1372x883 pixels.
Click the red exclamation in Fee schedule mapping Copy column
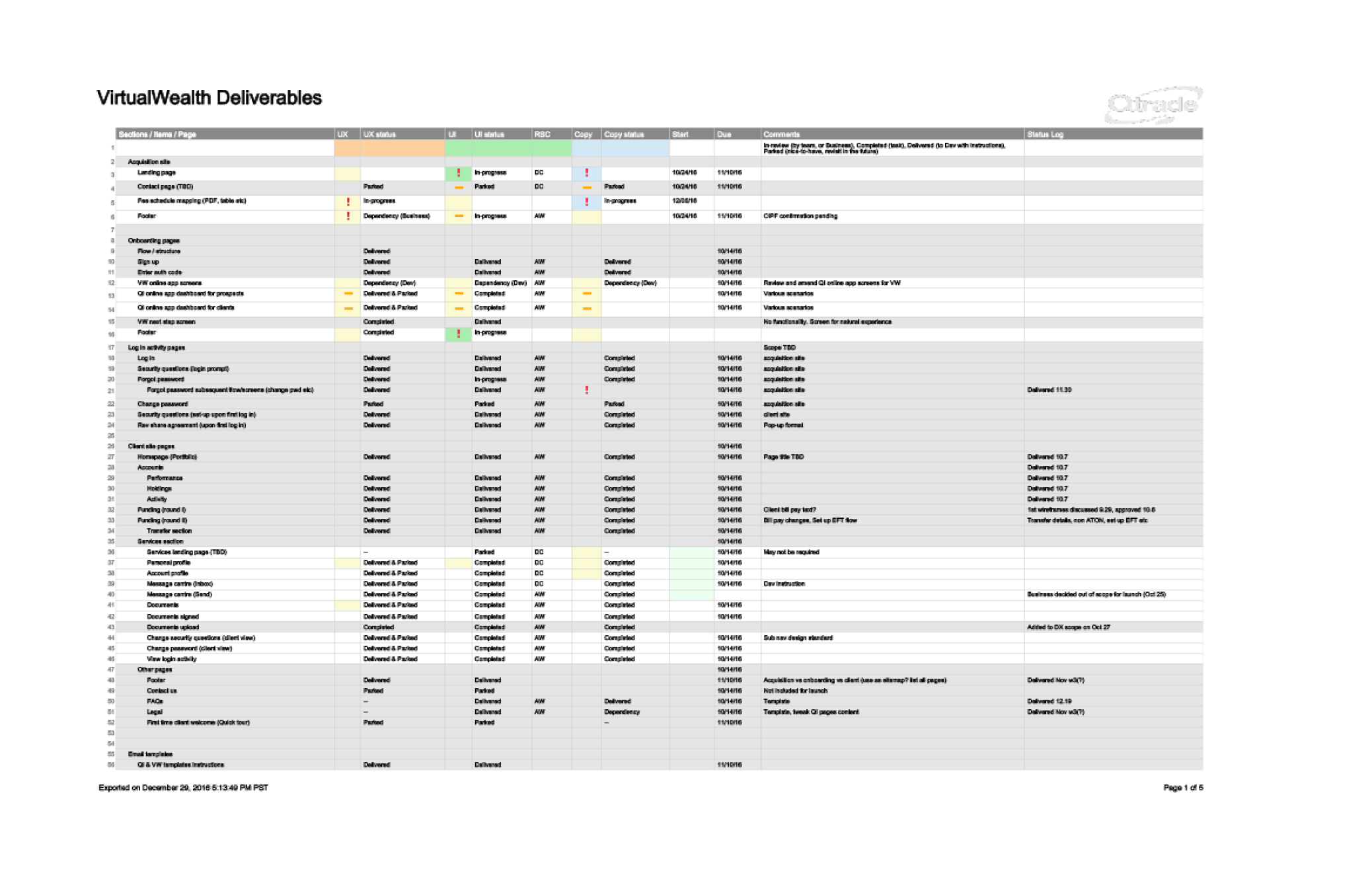tap(586, 202)
